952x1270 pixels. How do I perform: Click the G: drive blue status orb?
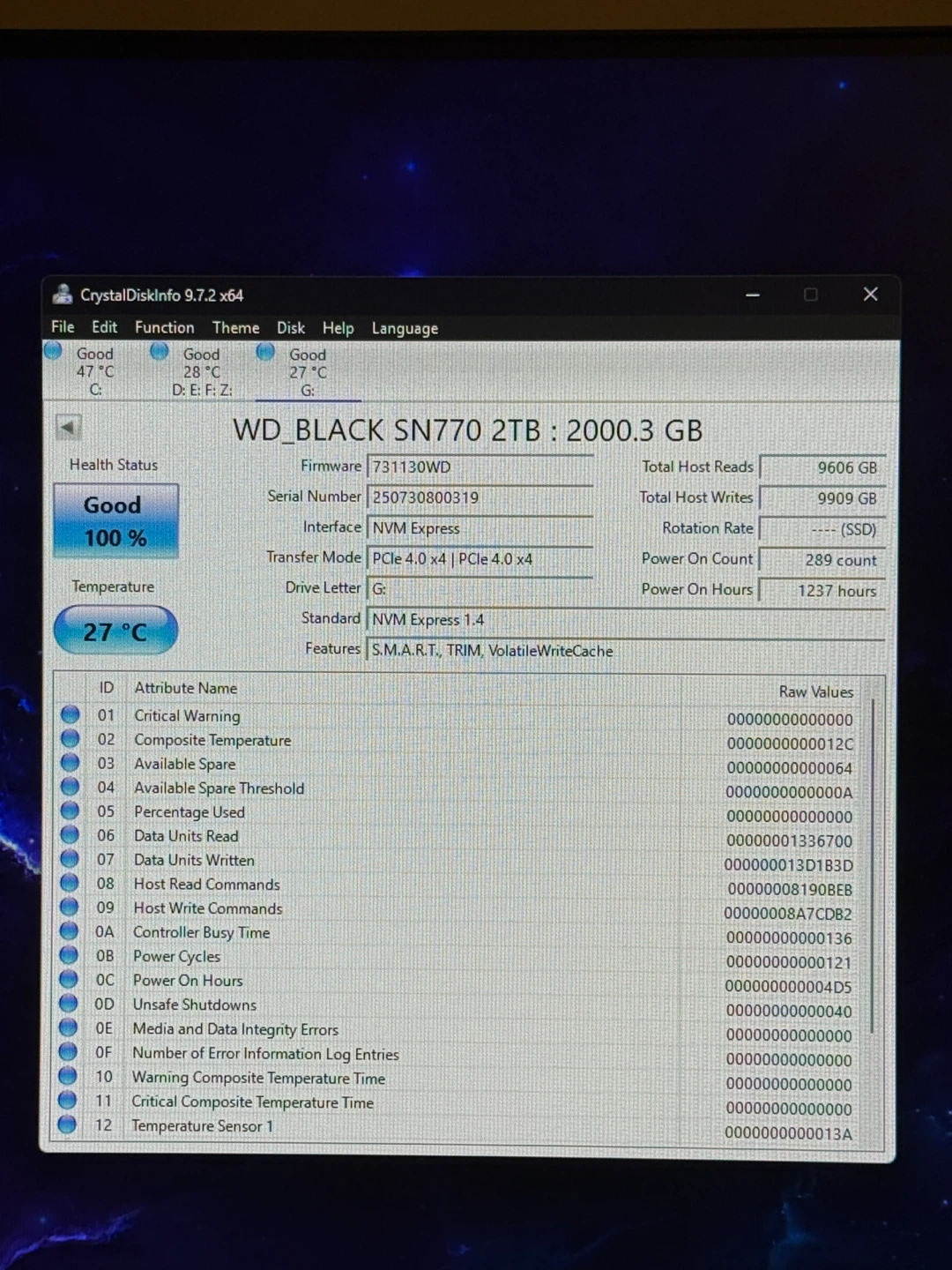pyautogui.click(x=265, y=352)
